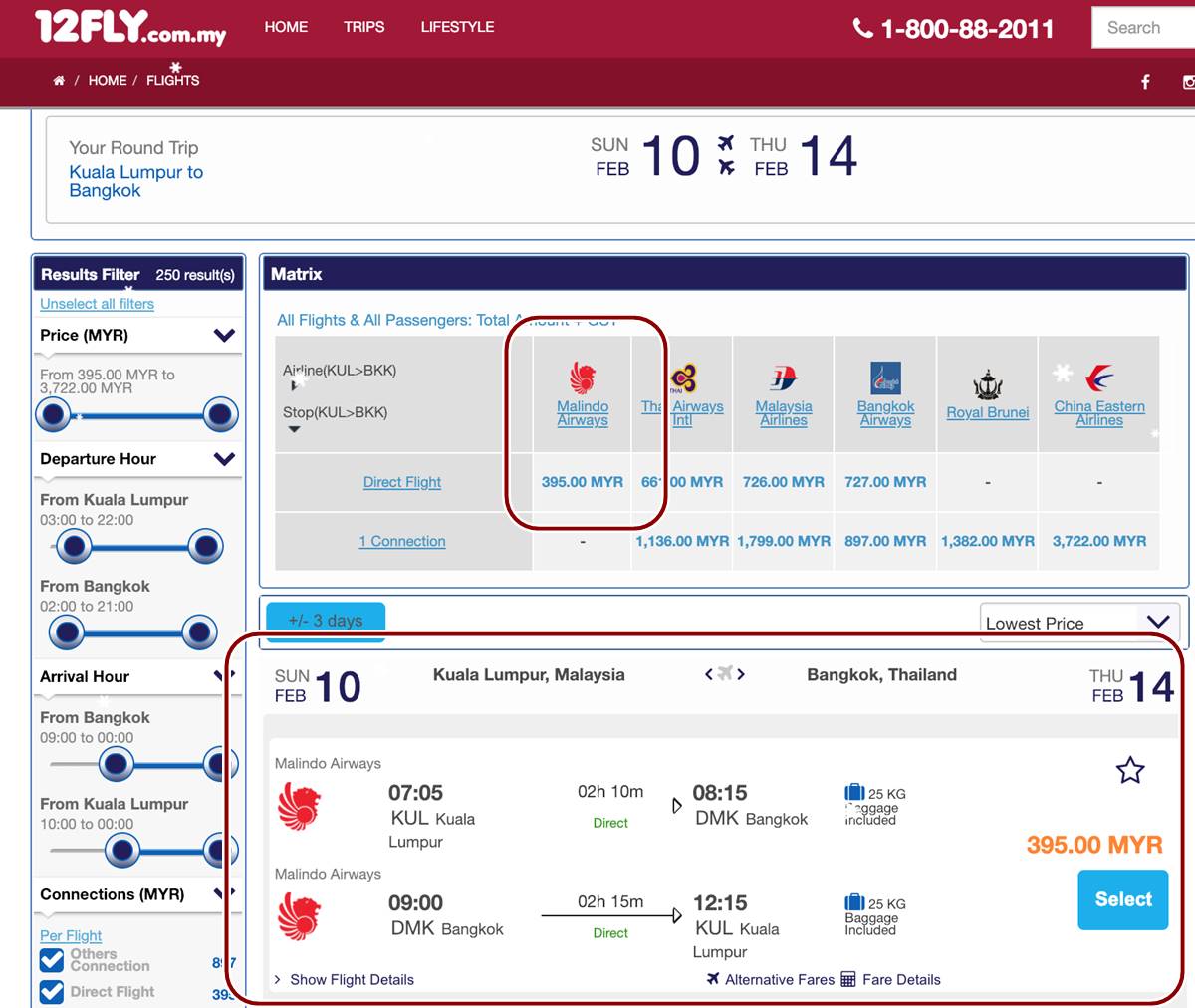Click the right arrow of route switcher
Screen dimensions: 1195x1008
coord(741,674)
